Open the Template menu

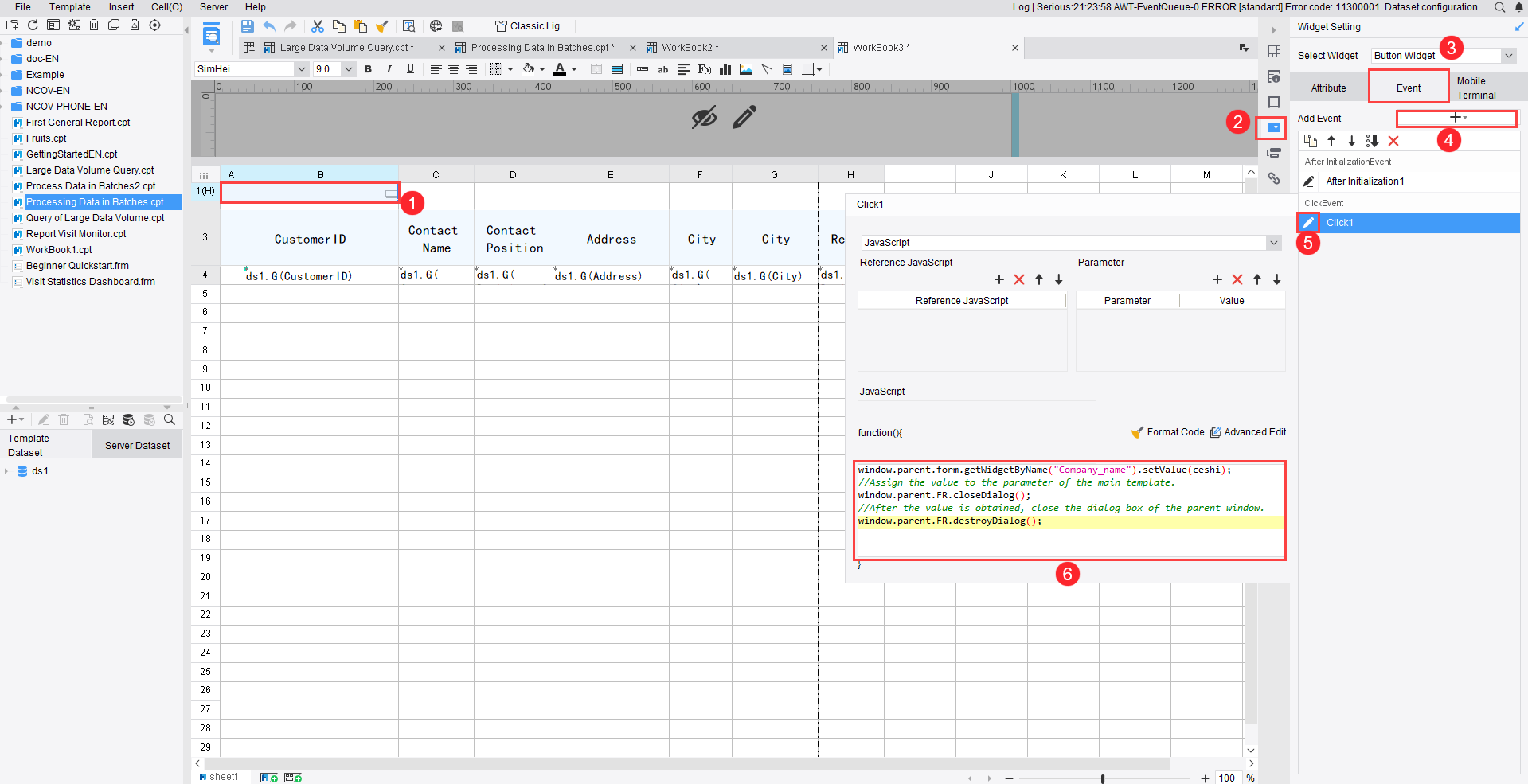pyautogui.click(x=70, y=7)
